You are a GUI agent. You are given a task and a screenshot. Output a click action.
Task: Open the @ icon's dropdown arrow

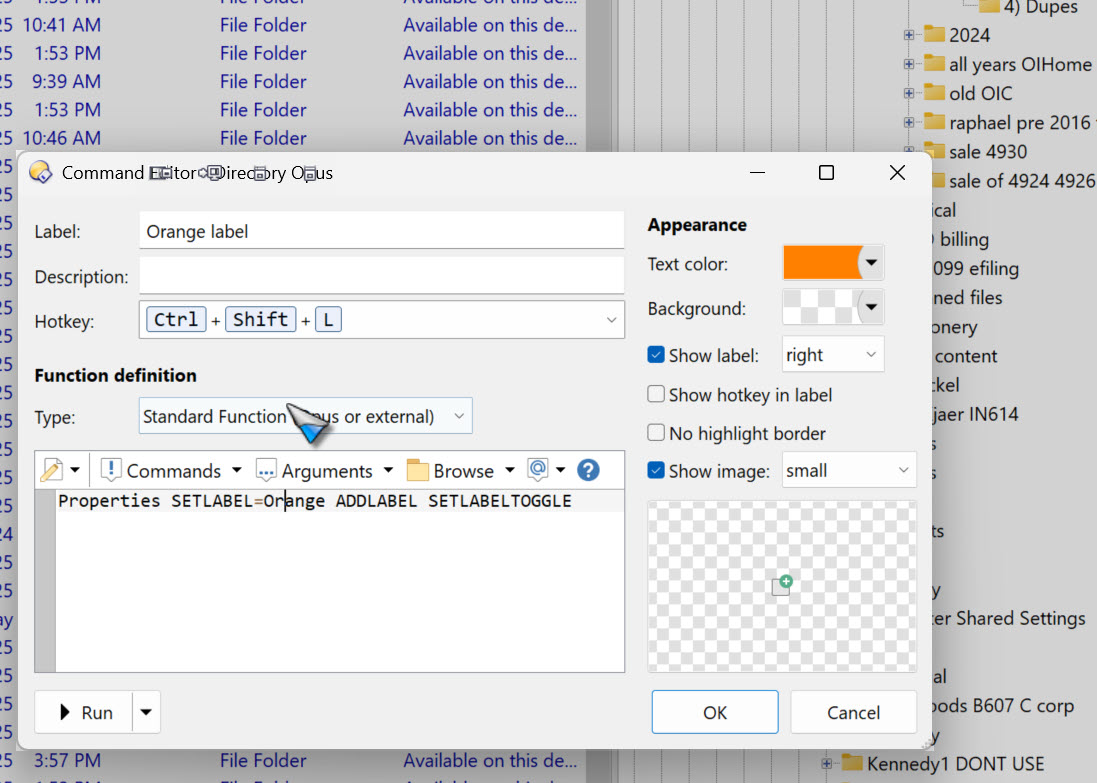[560, 470]
